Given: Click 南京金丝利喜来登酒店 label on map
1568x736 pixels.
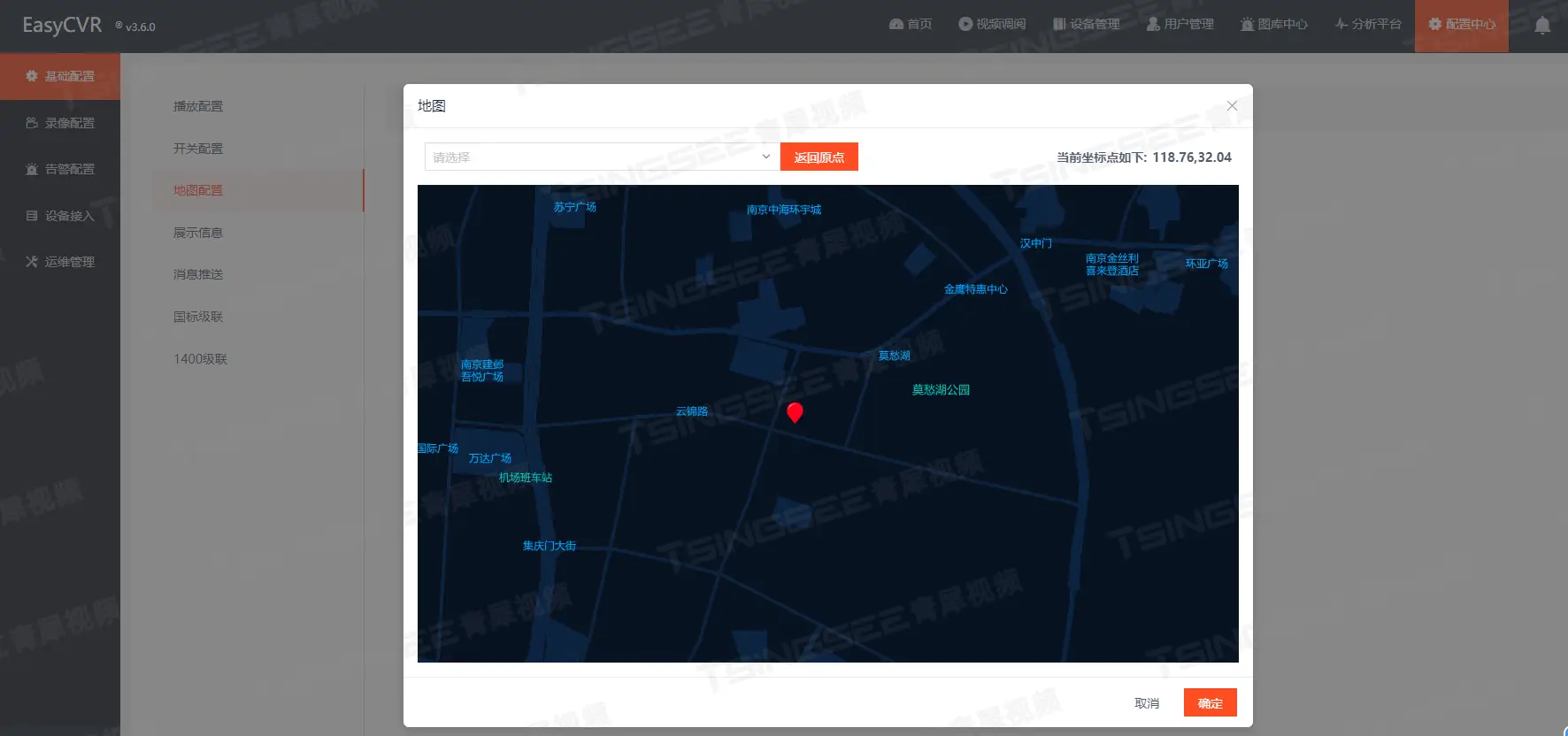Looking at the screenshot, I should coord(1112,264).
